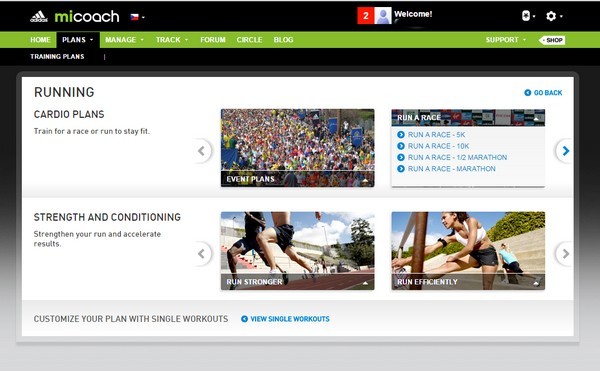Click 'Strengthen your run and accelerate results.' text
This screenshot has width=600, height=371.
tap(97, 239)
